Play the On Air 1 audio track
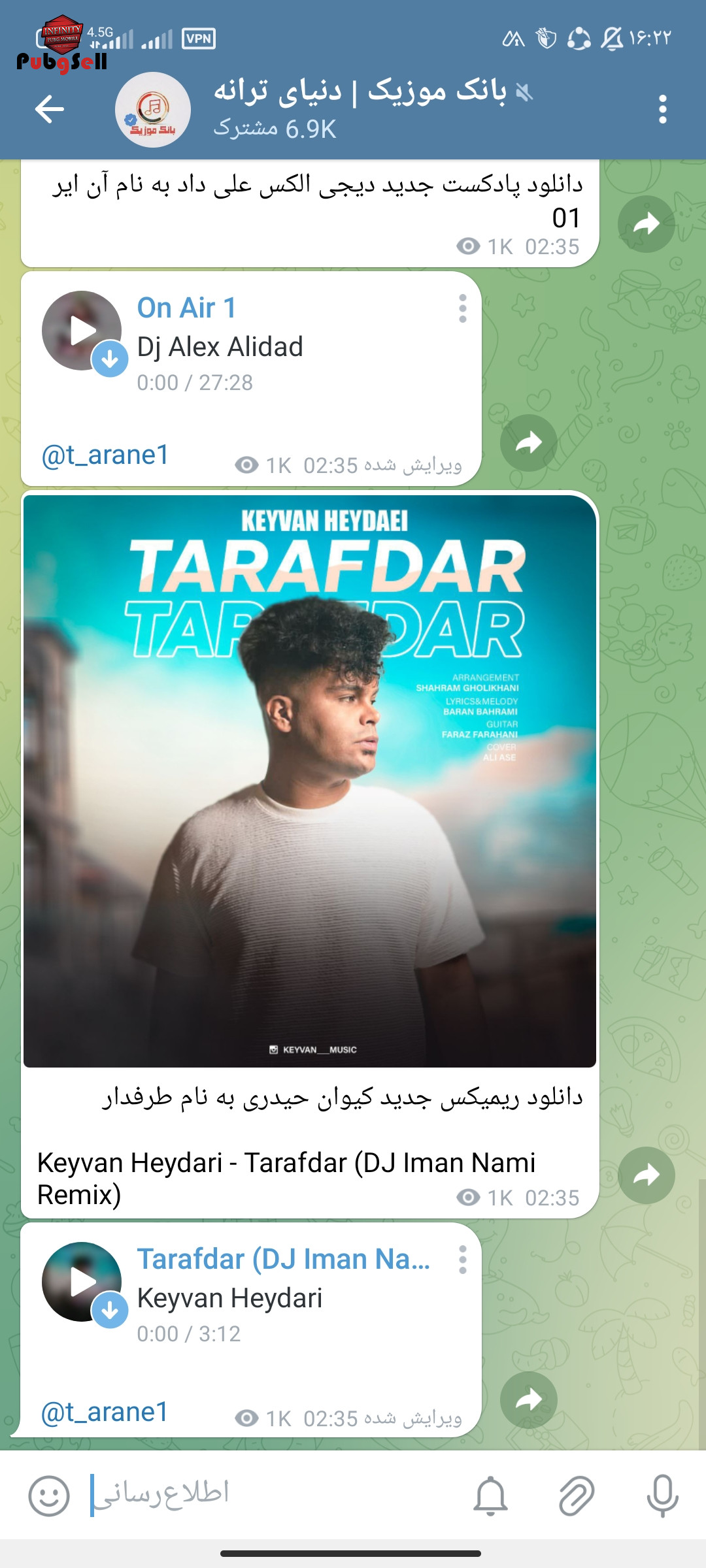This screenshot has height=1568, width=706. point(81,330)
